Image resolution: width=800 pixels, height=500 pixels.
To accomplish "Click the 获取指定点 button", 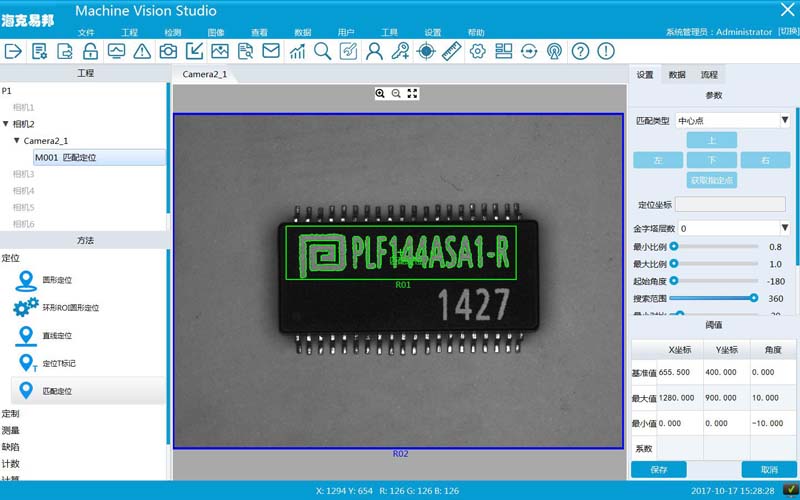I will (x=712, y=180).
